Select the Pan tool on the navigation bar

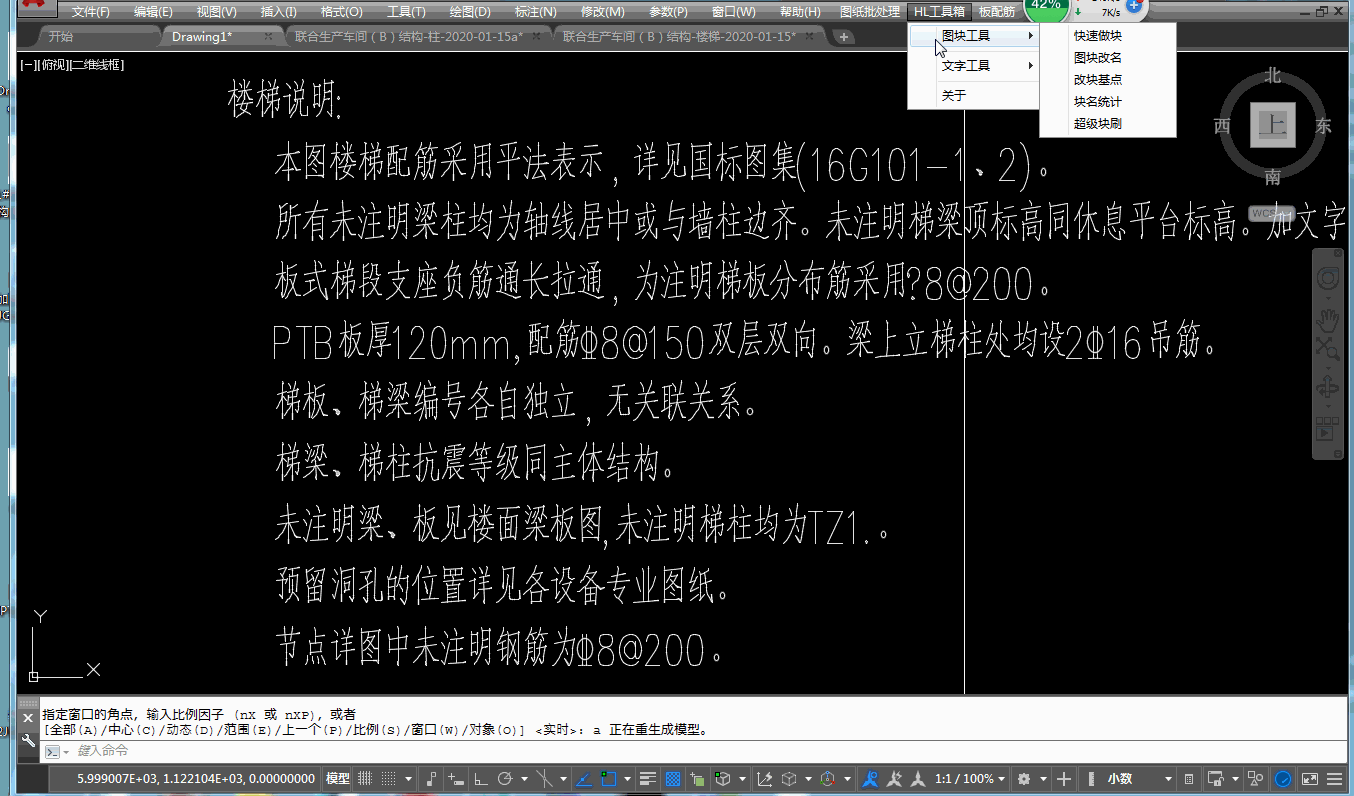[x=1328, y=322]
